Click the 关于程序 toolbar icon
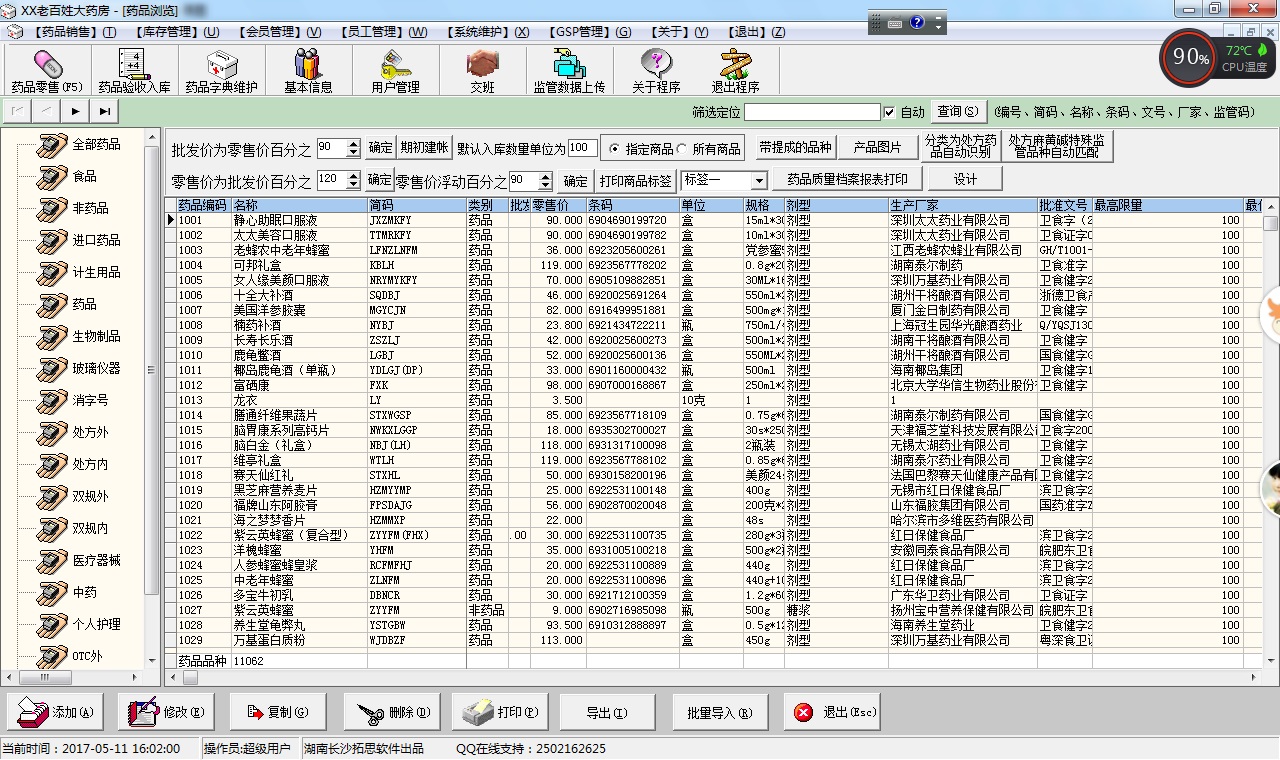Screen dimensions: 1280x760 655,70
